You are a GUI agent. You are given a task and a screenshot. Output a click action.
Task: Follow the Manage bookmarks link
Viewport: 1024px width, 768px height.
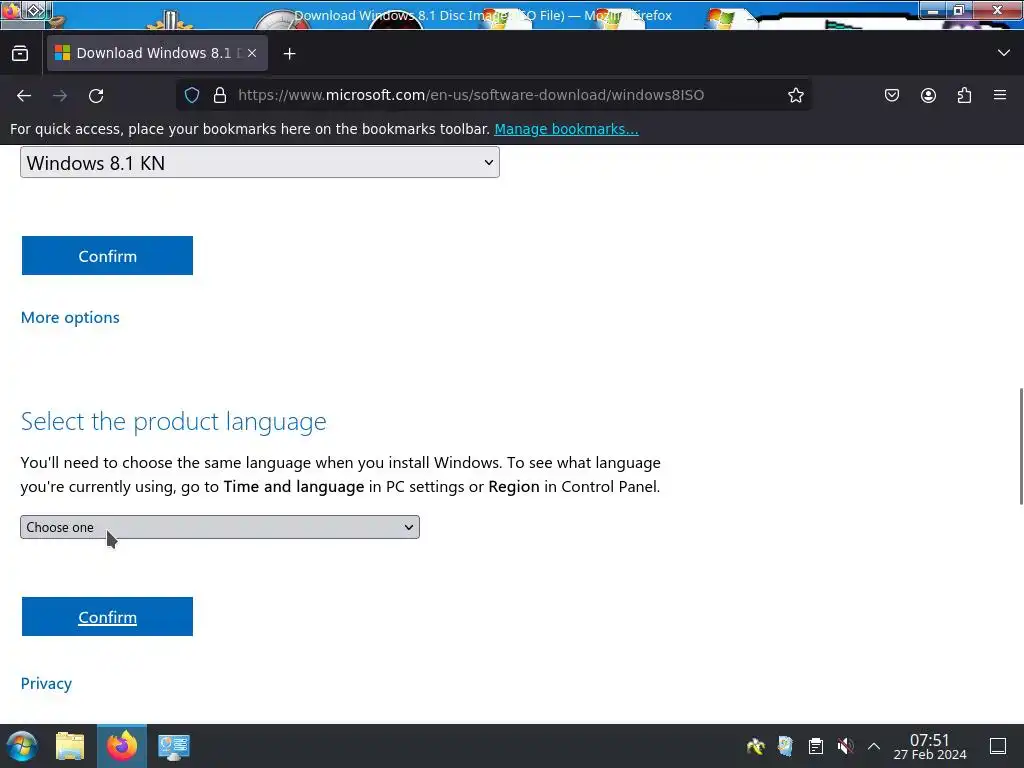566,129
